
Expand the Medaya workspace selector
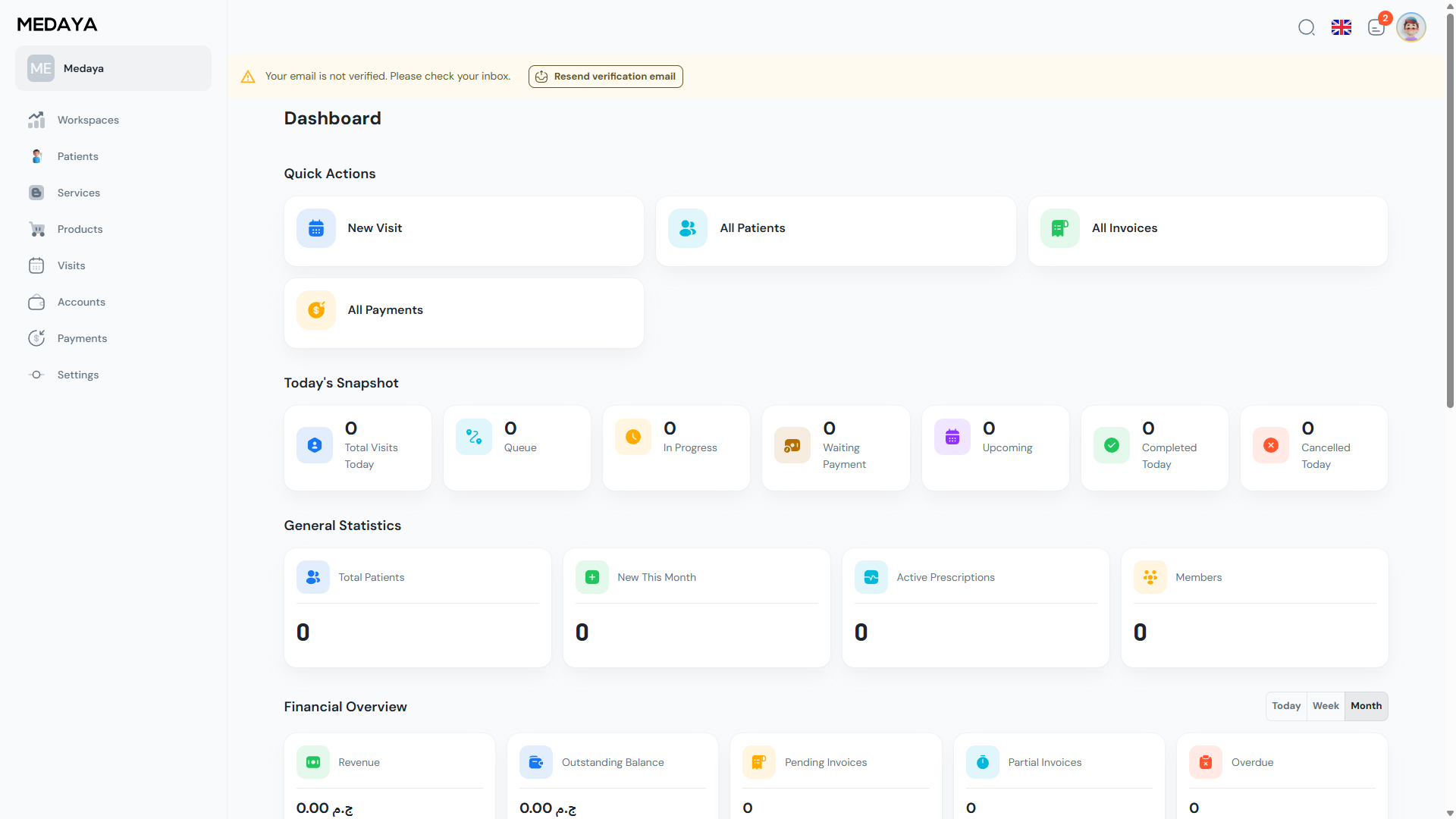[113, 68]
